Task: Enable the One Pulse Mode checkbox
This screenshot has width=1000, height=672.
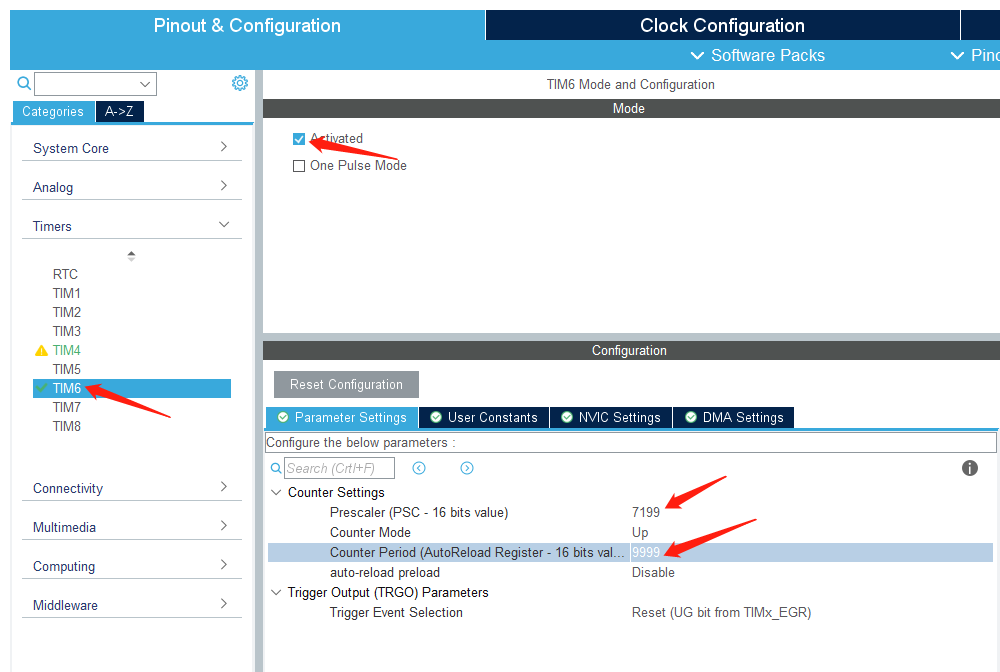Action: (x=298, y=166)
